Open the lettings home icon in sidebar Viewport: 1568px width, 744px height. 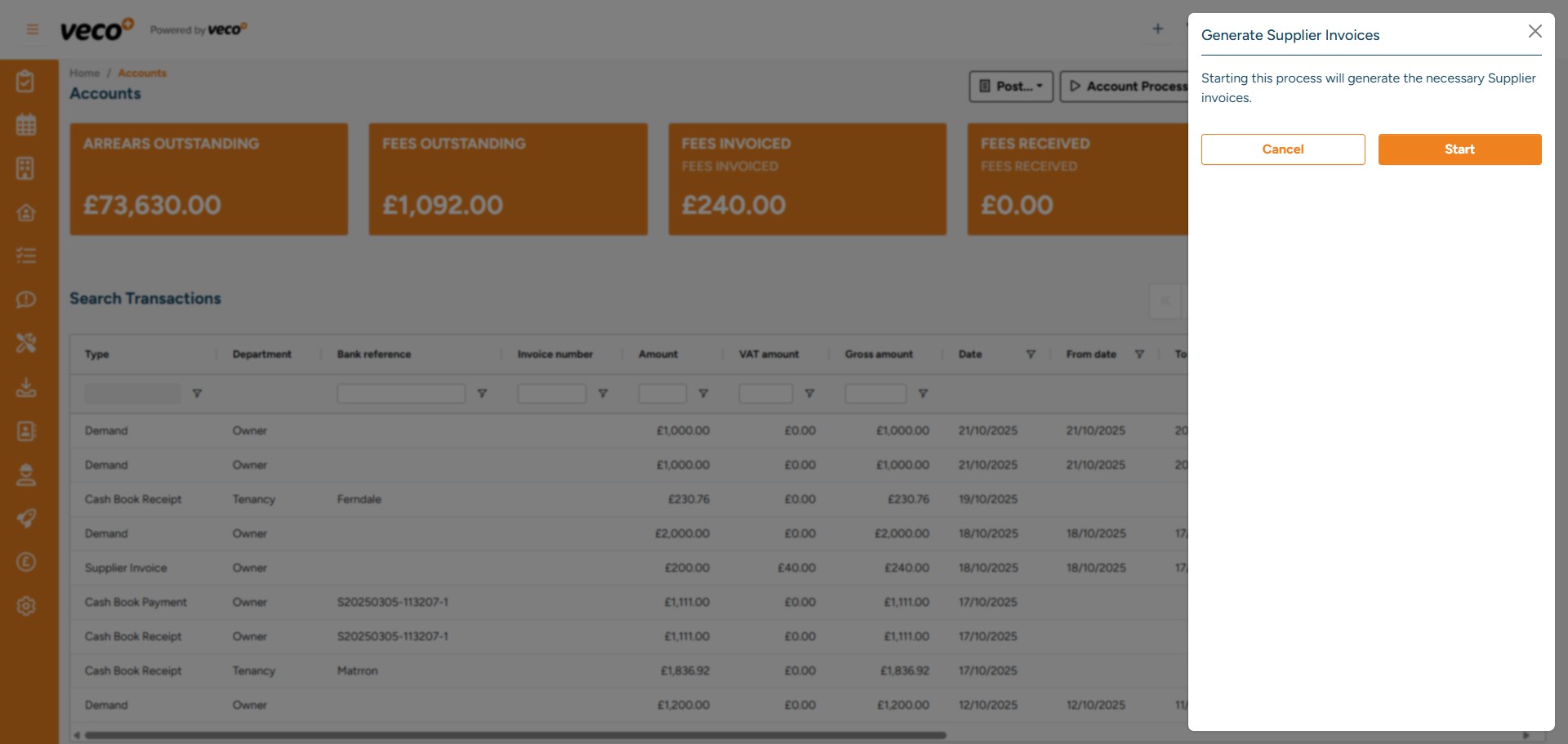point(27,212)
